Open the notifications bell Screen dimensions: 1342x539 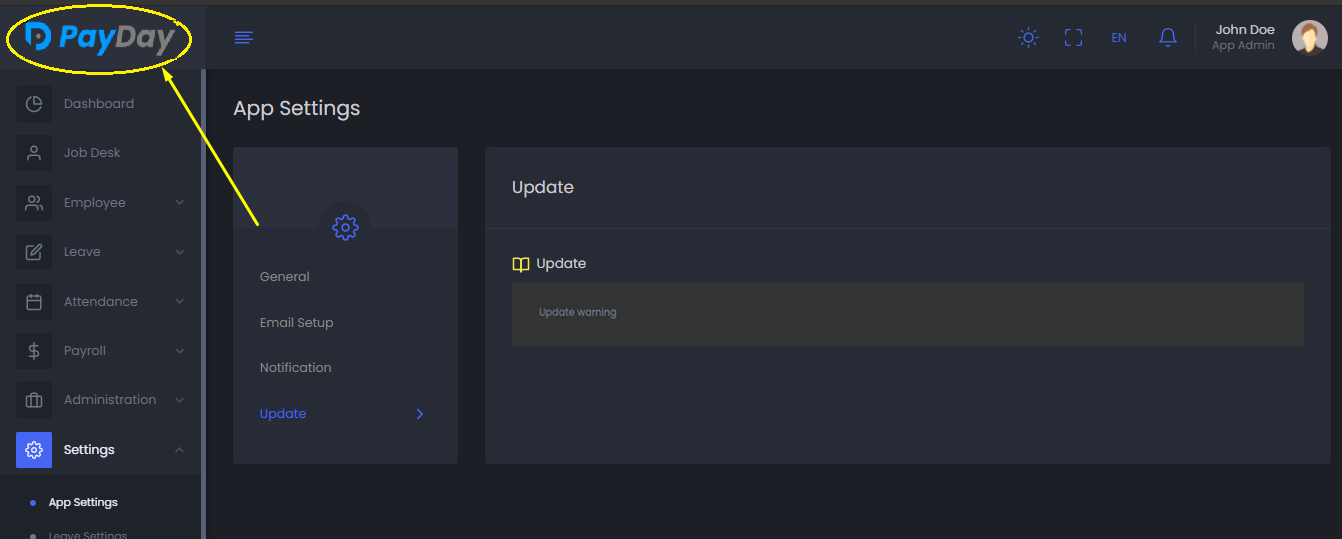[1167, 38]
